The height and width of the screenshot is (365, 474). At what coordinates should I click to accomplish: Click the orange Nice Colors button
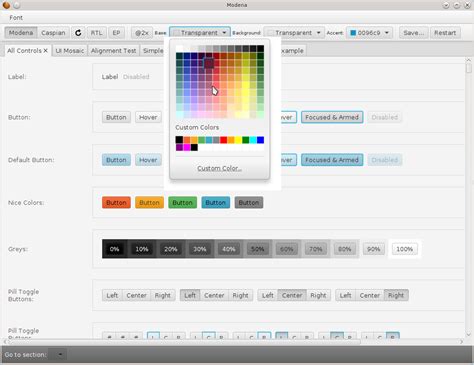tap(116, 203)
